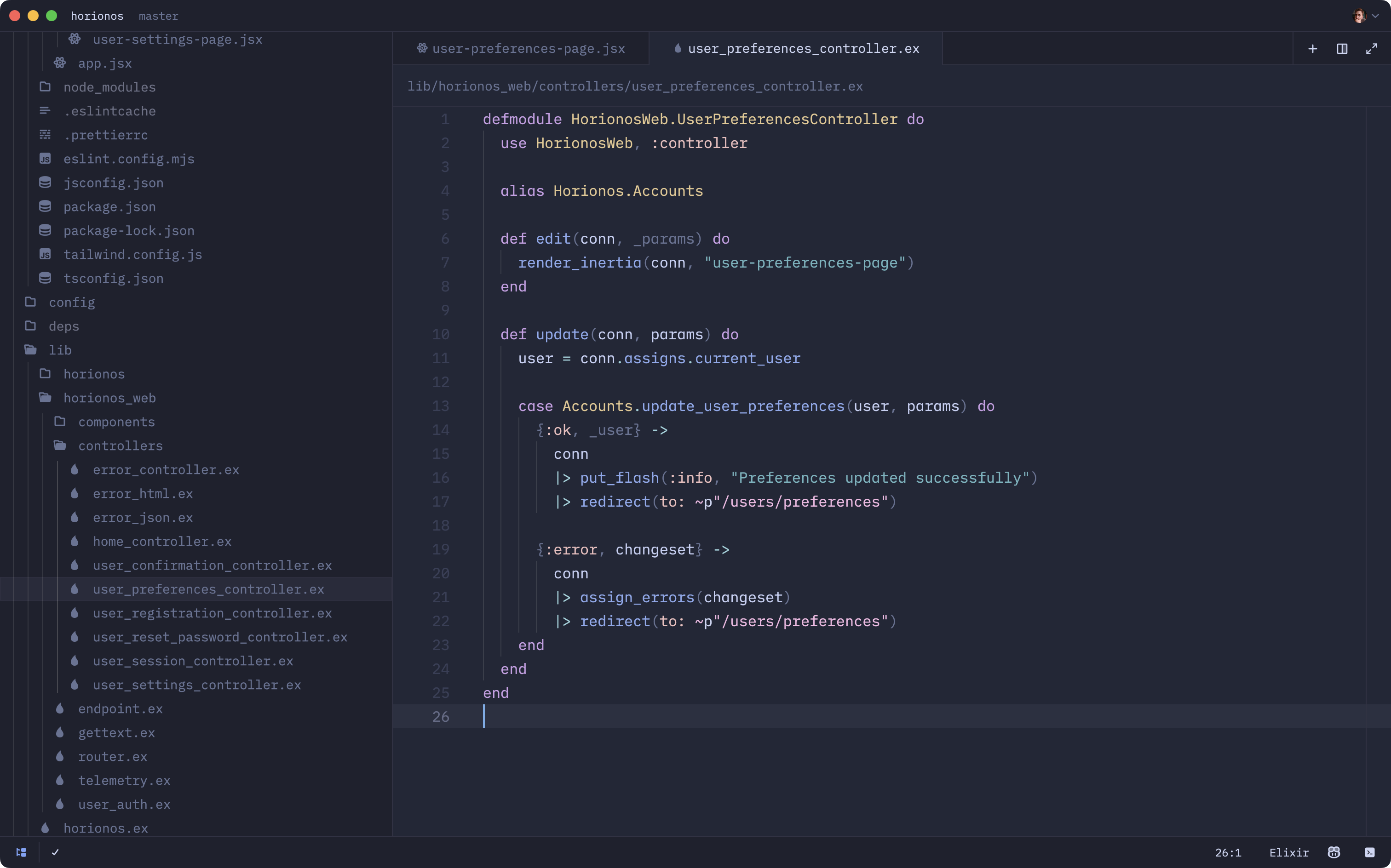Open the Copilot icon in status bar
The image size is (1391, 868).
click(x=1334, y=852)
